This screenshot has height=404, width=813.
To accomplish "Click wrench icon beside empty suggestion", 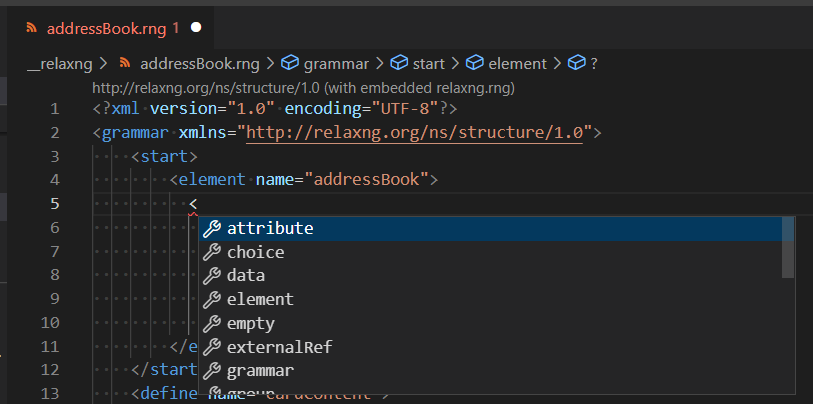I will pos(211,324).
